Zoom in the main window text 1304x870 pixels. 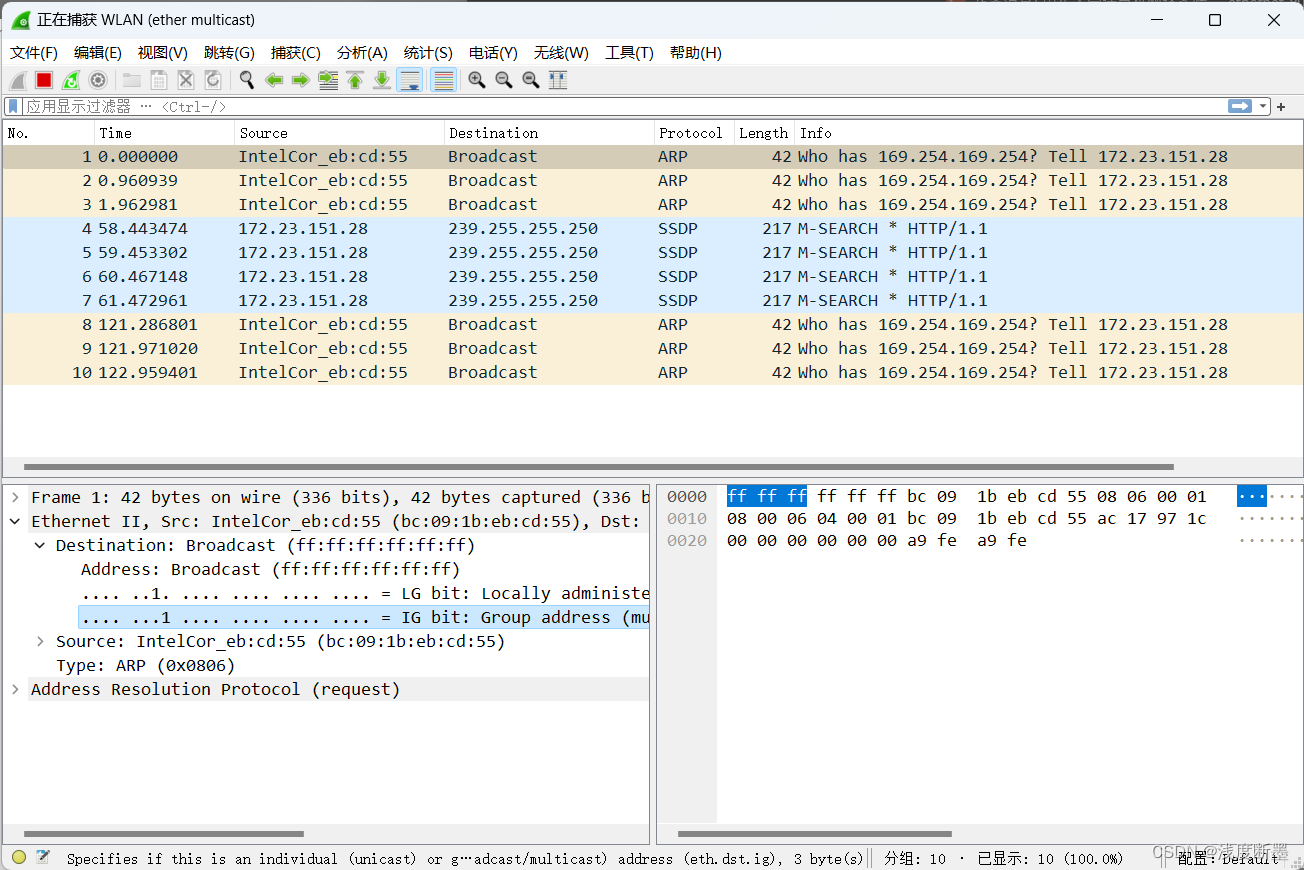[x=477, y=80]
